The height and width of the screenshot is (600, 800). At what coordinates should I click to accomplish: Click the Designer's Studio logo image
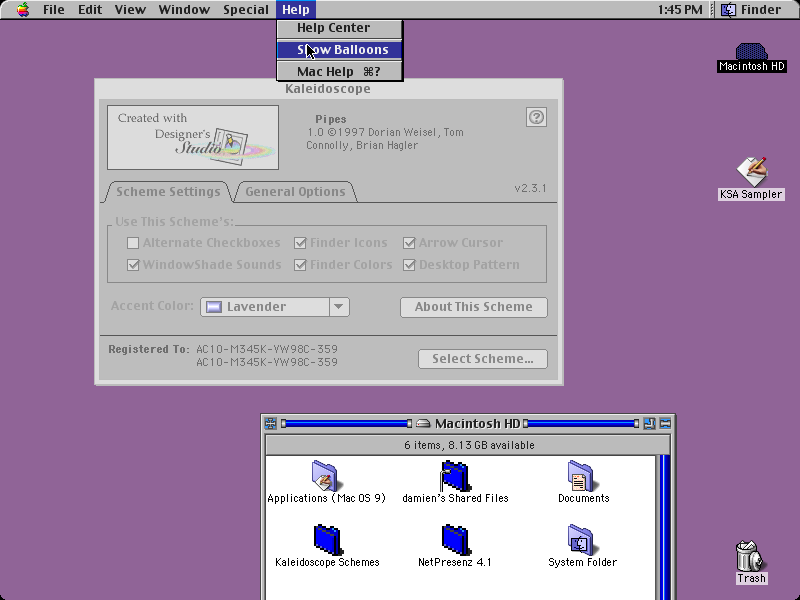(x=193, y=137)
